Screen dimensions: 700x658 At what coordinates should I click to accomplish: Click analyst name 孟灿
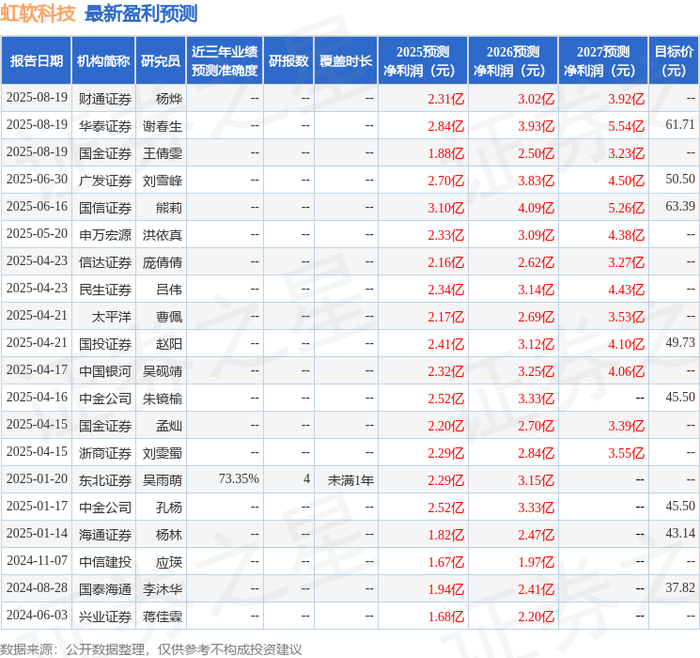[169, 425]
